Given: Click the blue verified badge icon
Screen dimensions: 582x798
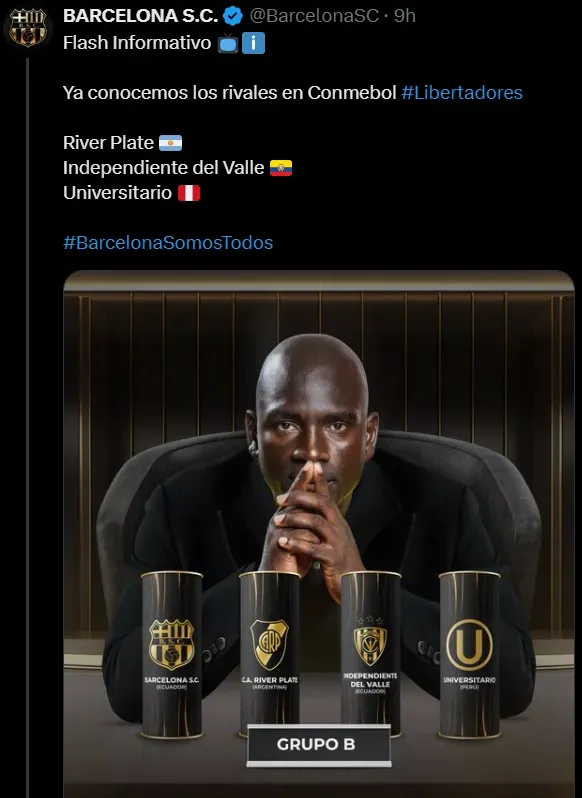Looking at the screenshot, I should point(233,16).
